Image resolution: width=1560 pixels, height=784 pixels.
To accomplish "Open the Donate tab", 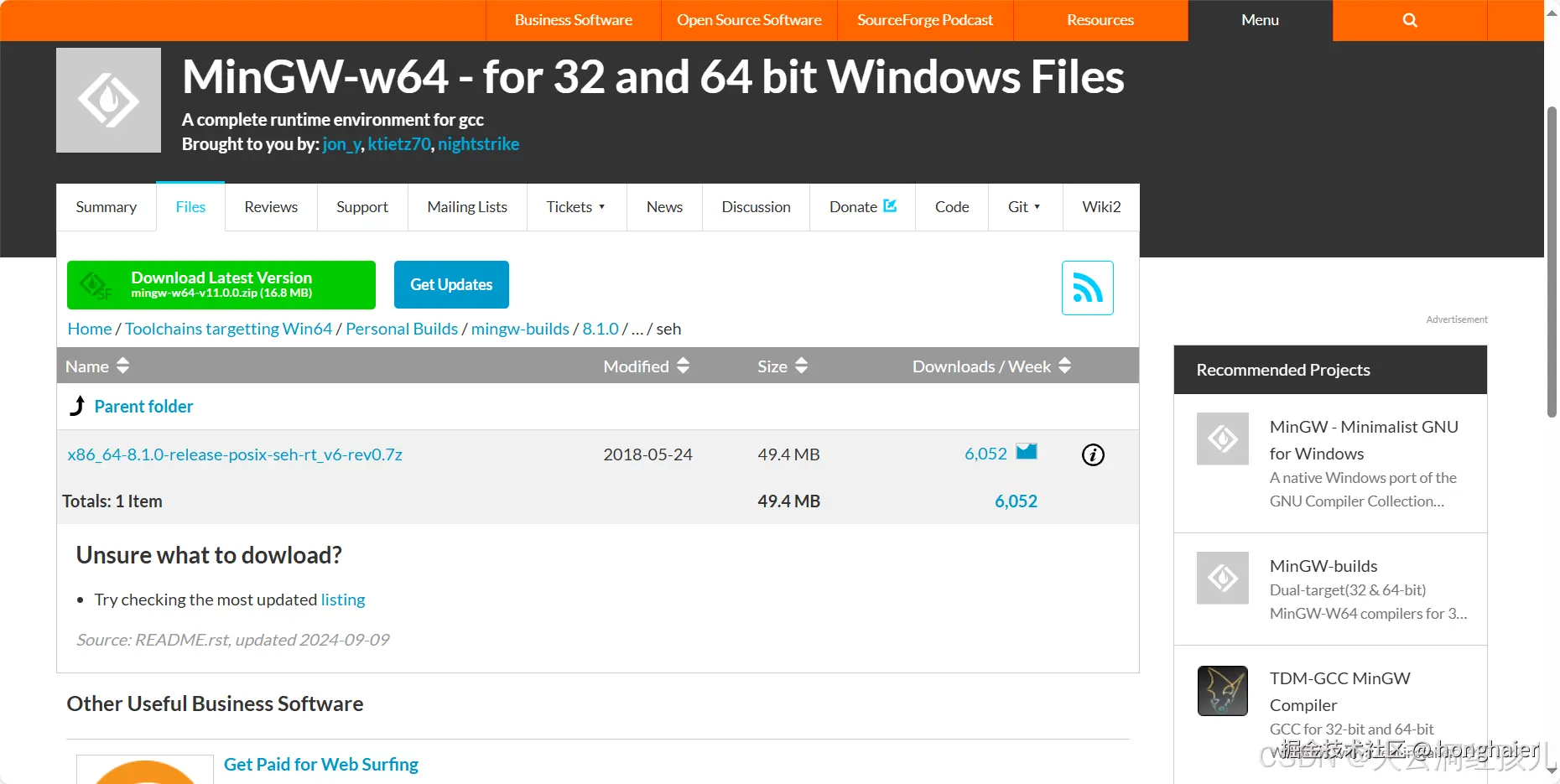I will point(862,207).
